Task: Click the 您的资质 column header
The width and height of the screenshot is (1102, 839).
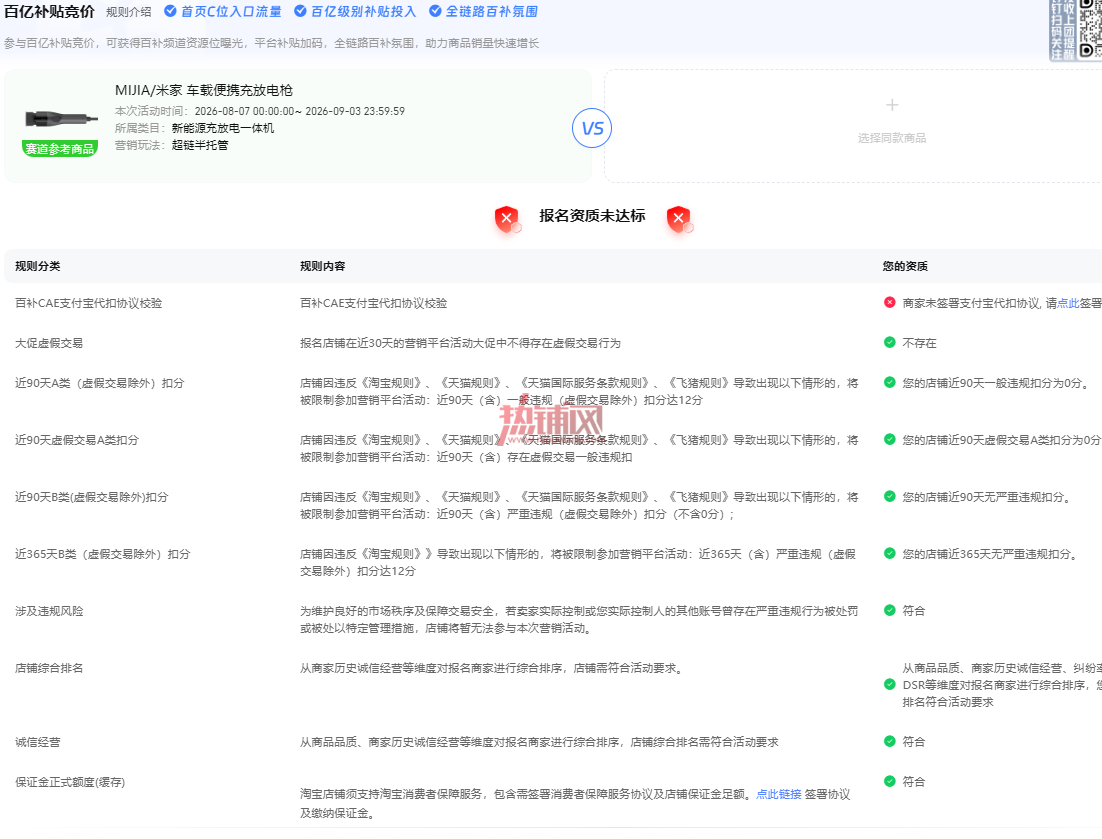Action: click(905, 266)
